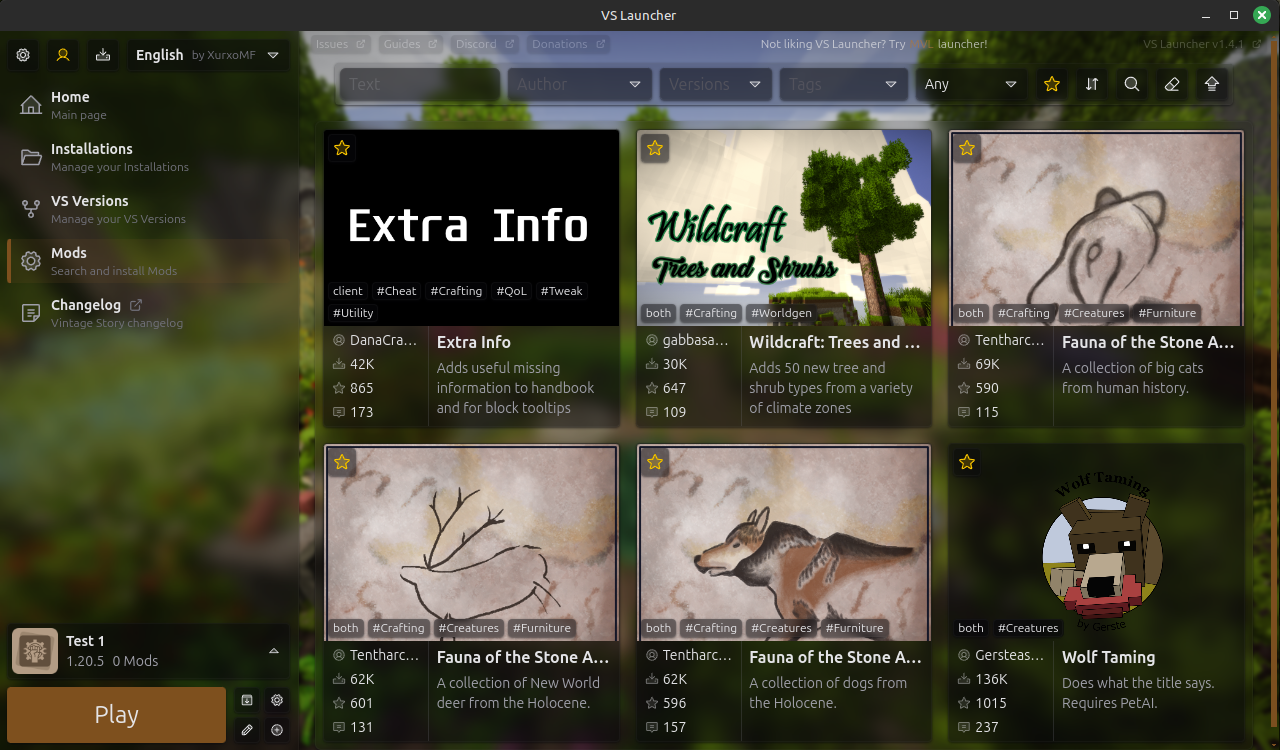Toggle favorite star on New World deer card
This screenshot has width=1280, height=750.
(342, 462)
